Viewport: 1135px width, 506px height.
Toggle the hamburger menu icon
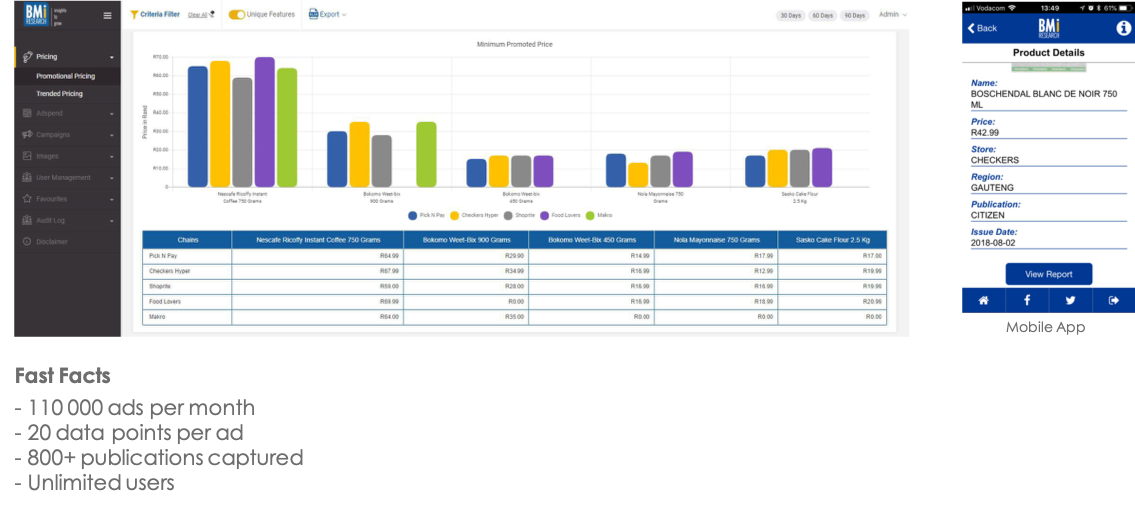tap(108, 14)
